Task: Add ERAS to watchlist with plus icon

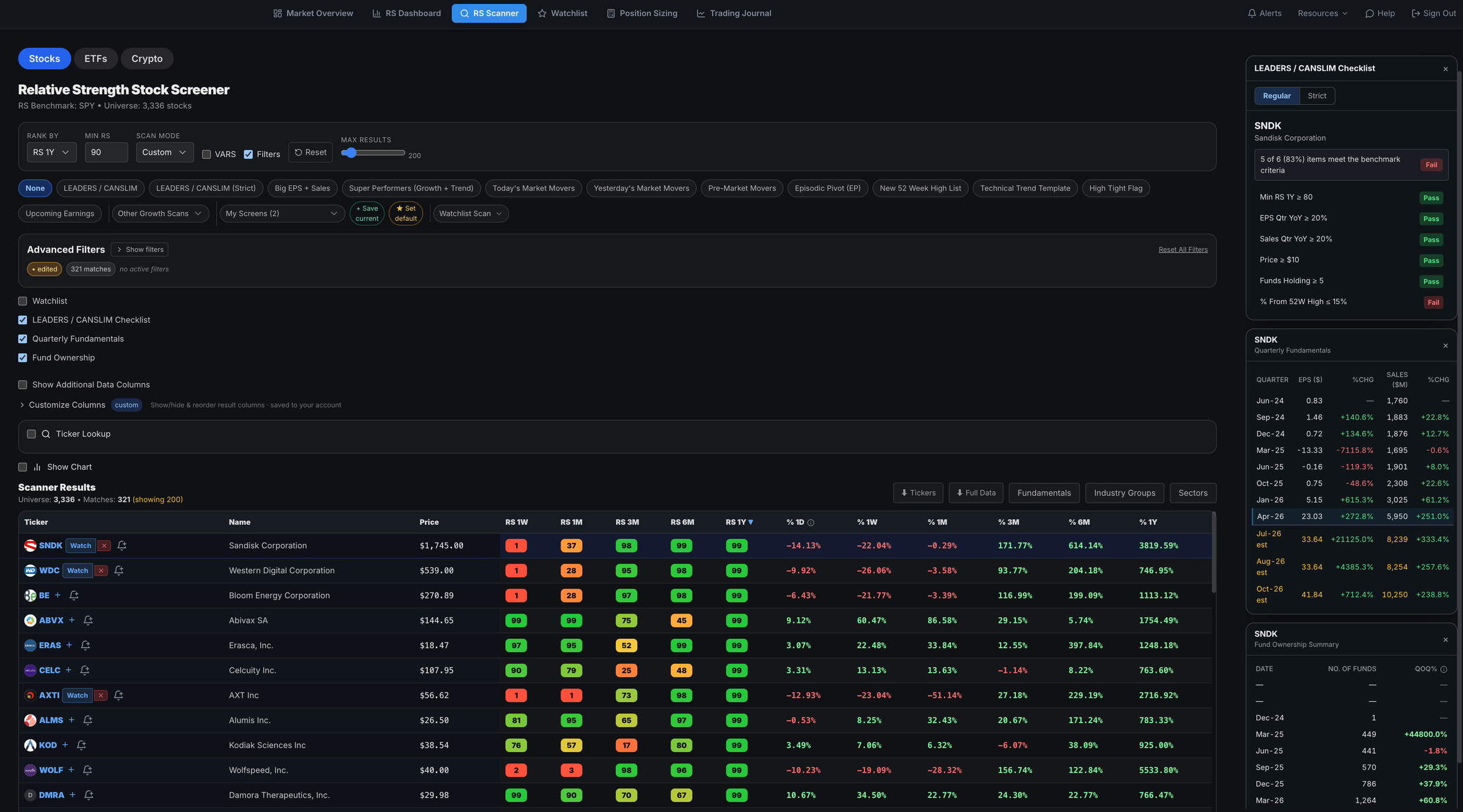Action: (69, 645)
